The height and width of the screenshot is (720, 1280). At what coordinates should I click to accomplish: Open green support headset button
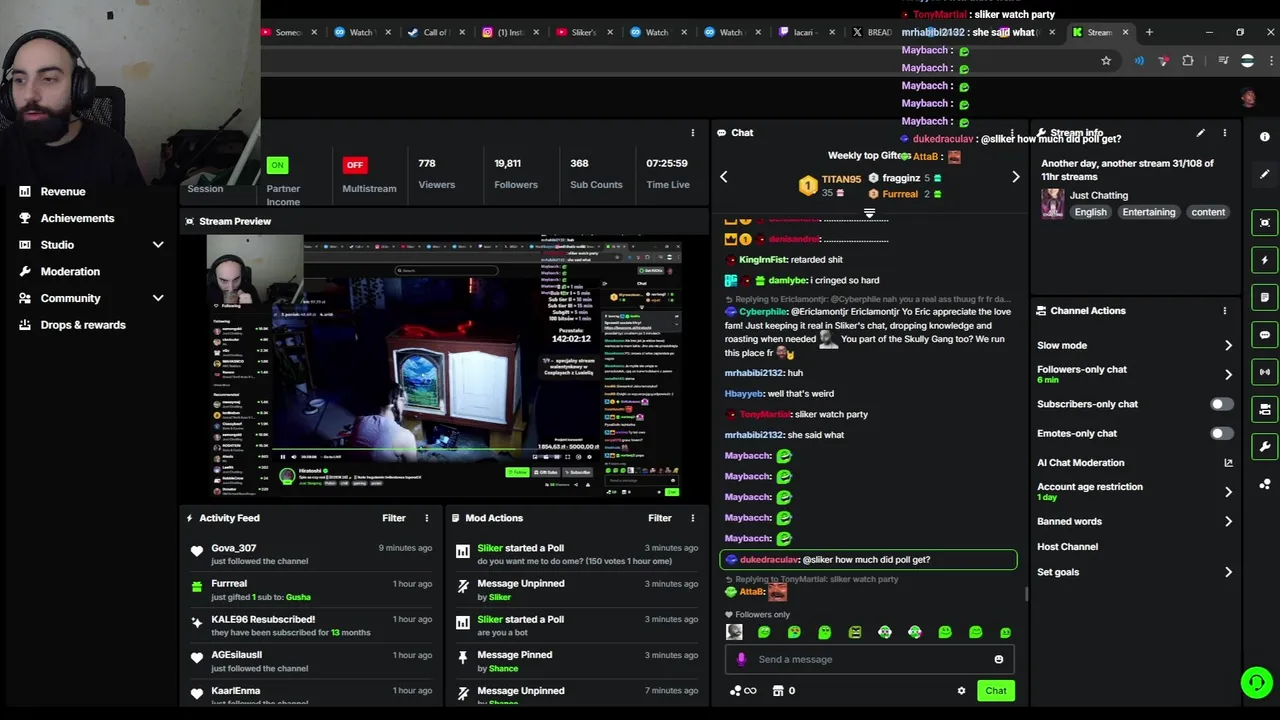pyautogui.click(x=1255, y=683)
